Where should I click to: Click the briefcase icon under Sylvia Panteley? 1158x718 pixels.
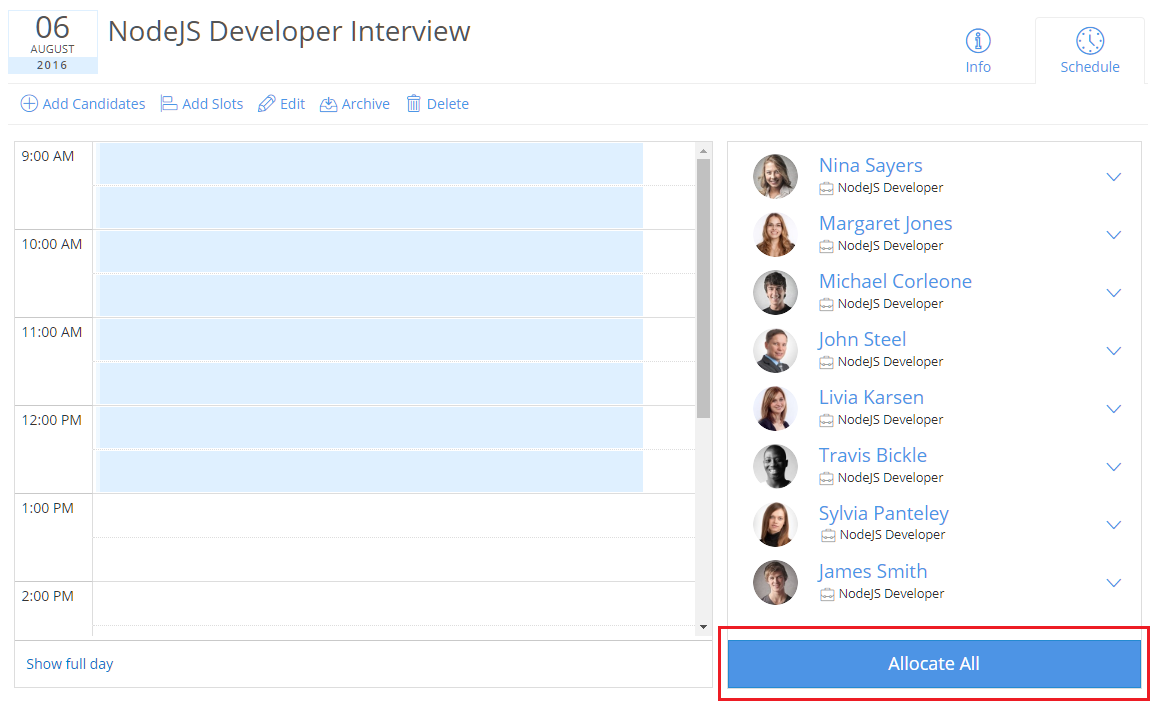tap(828, 536)
